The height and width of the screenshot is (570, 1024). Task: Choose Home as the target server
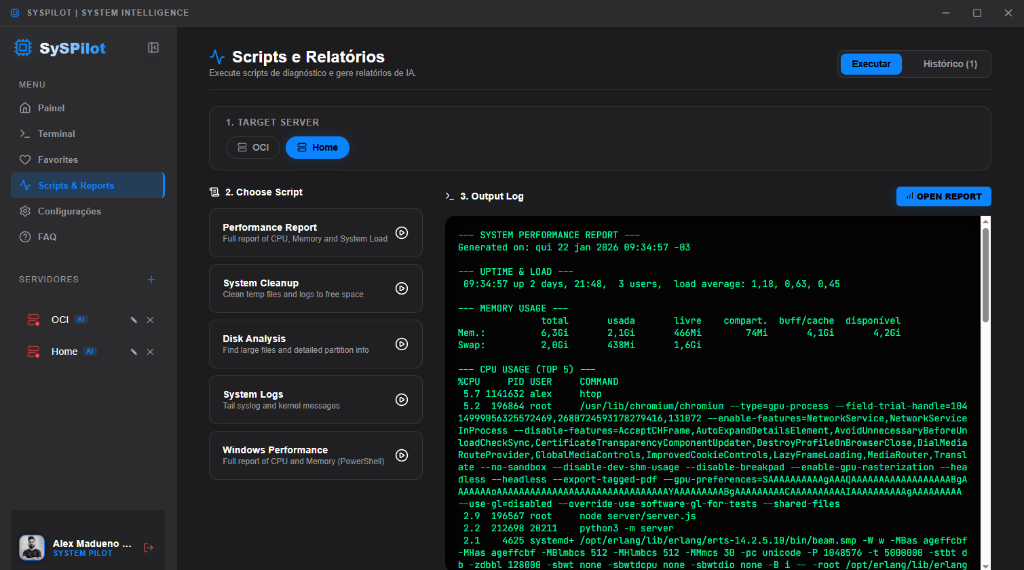coord(317,148)
